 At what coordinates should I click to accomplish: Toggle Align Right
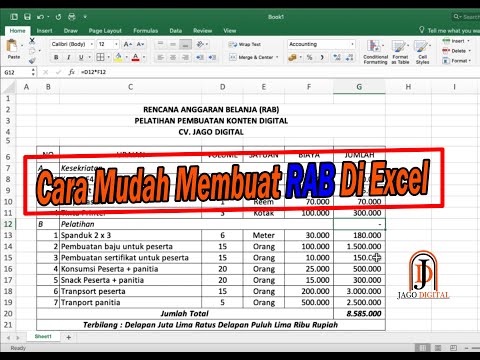(185, 57)
